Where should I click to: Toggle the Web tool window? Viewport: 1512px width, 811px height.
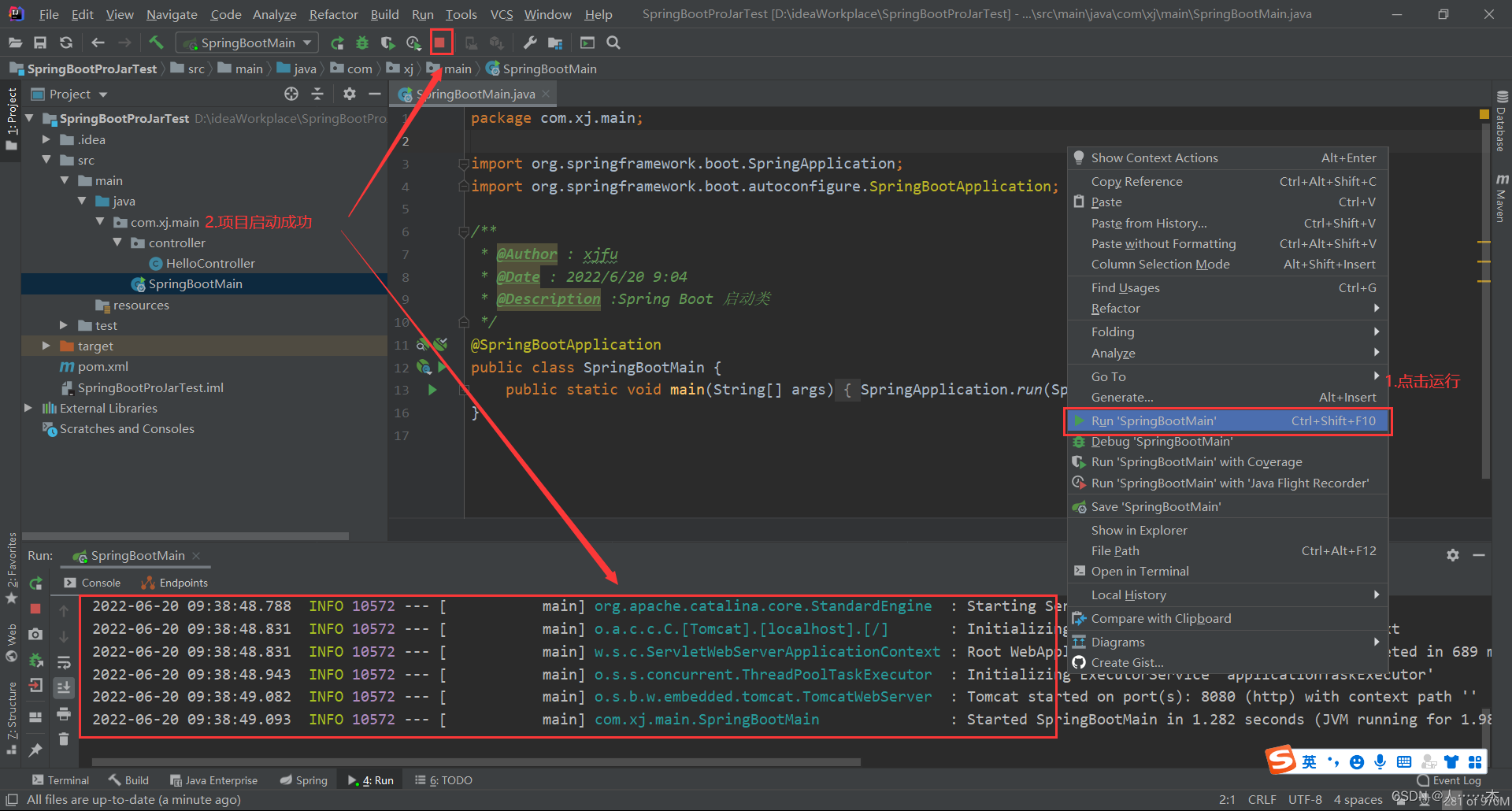(x=11, y=643)
